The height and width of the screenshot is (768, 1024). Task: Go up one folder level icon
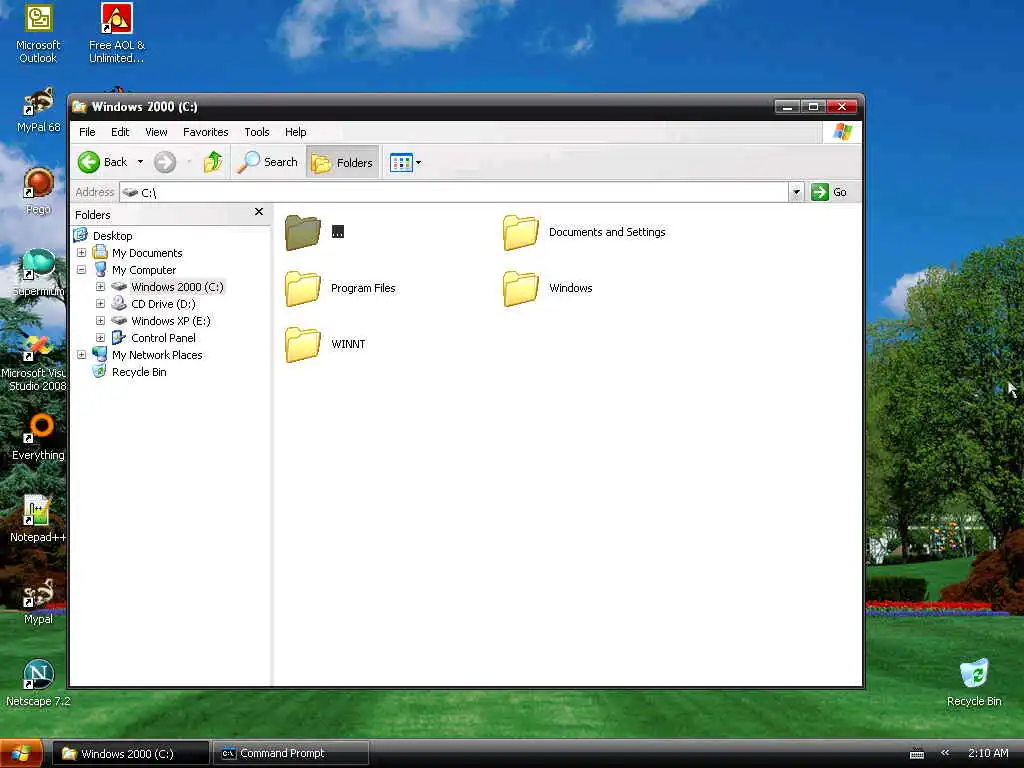pos(213,162)
